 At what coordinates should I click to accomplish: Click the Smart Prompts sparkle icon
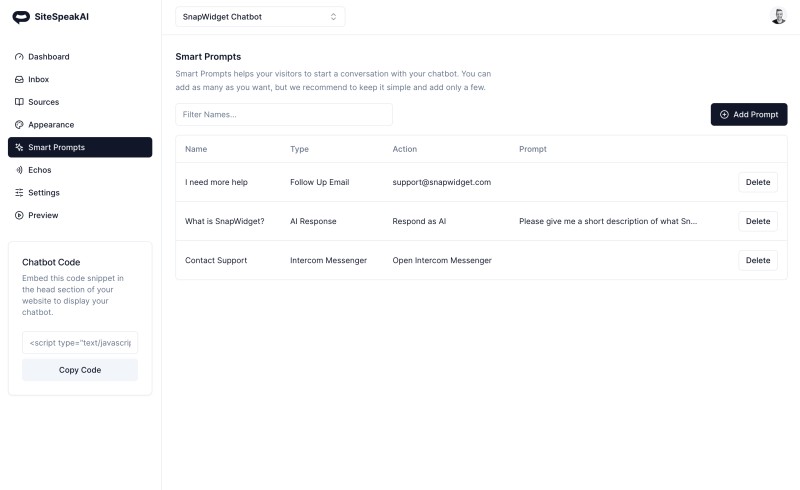coord(19,147)
